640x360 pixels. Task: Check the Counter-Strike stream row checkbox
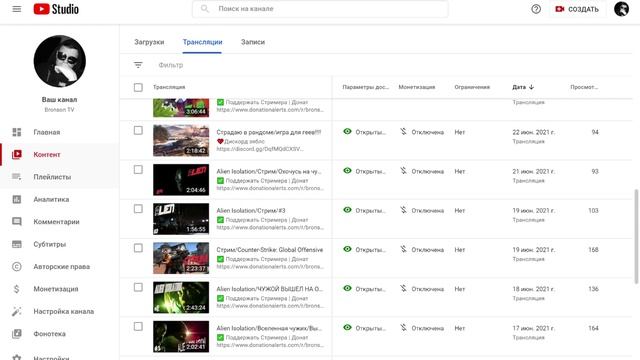click(x=138, y=248)
